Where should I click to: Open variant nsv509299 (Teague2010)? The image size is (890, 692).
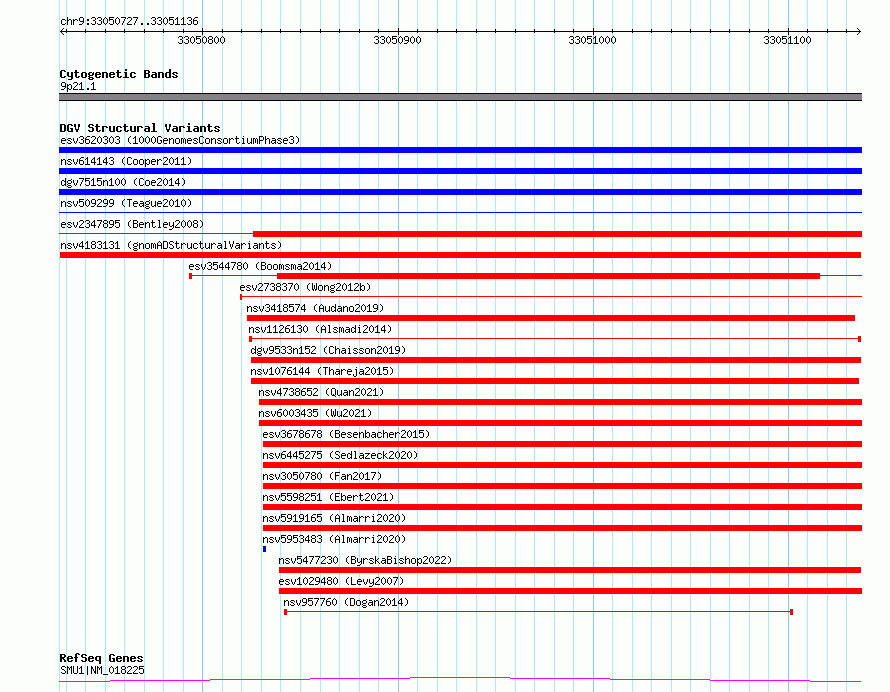coord(126,203)
